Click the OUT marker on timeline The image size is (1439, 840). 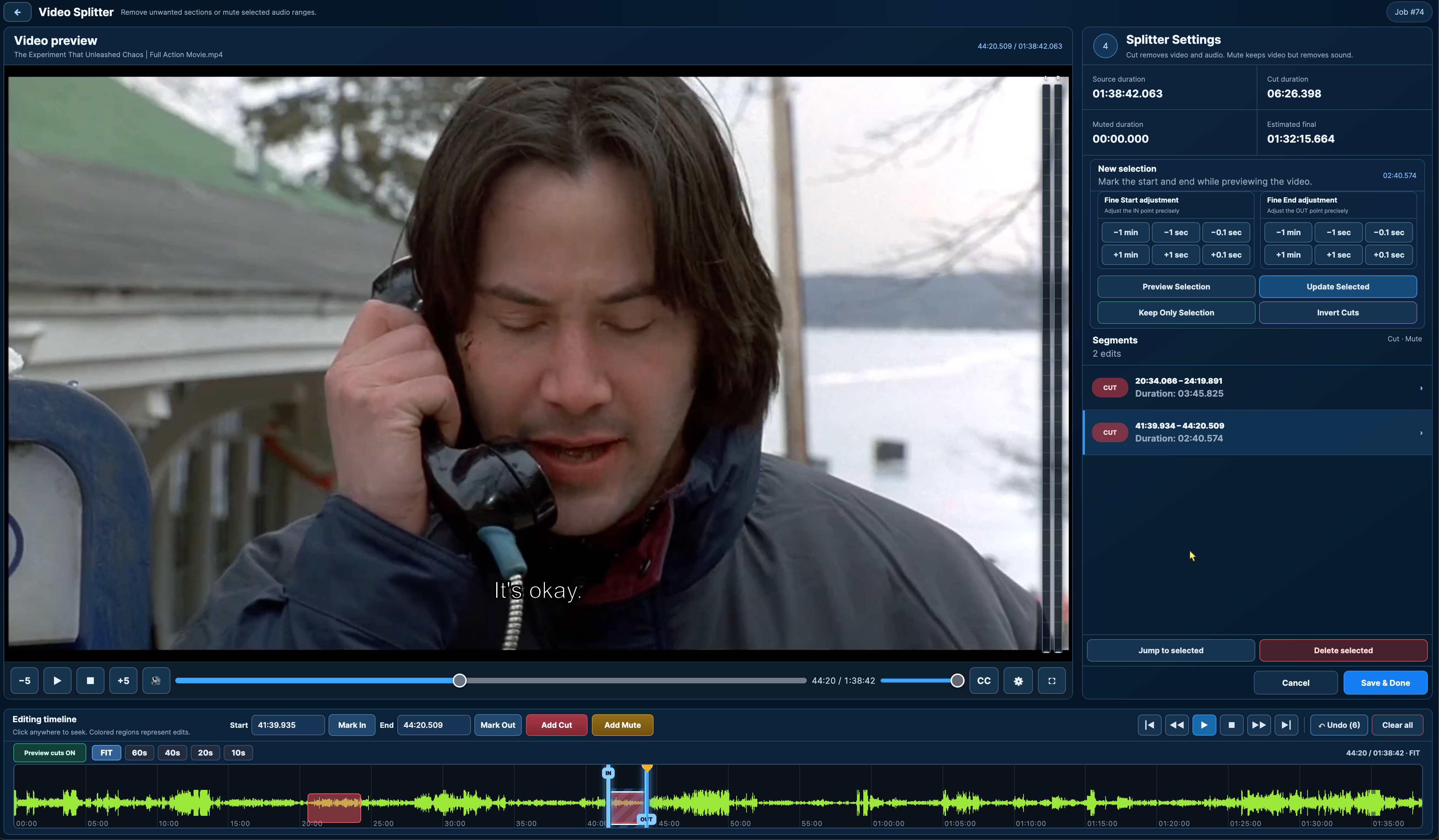(646, 819)
